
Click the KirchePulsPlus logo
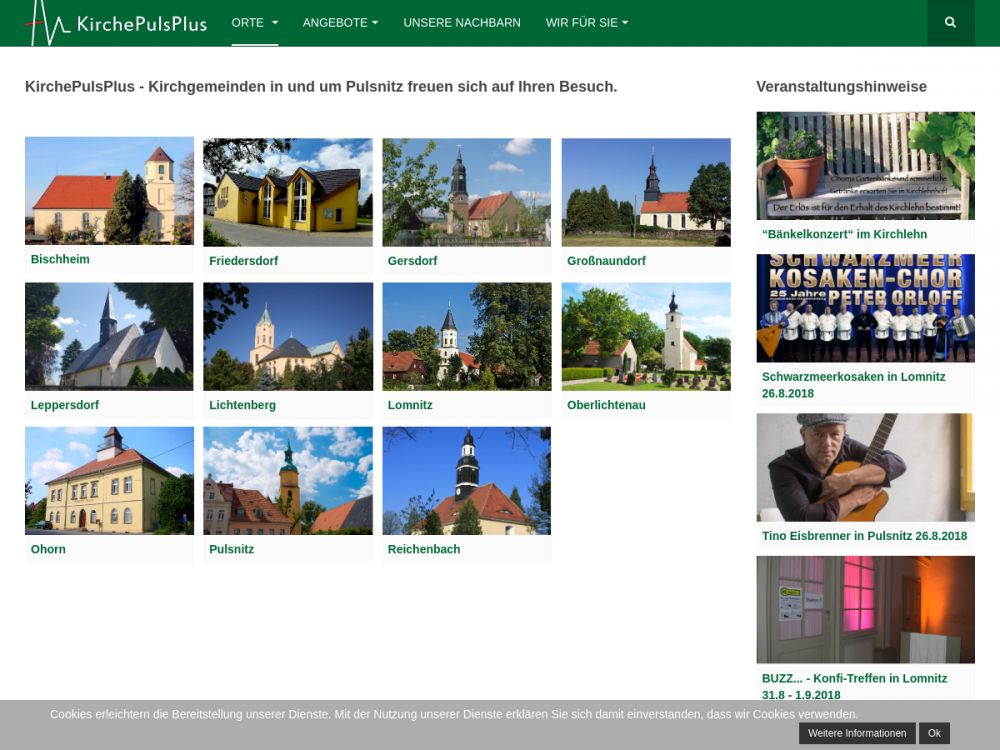pyautogui.click(x=116, y=23)
